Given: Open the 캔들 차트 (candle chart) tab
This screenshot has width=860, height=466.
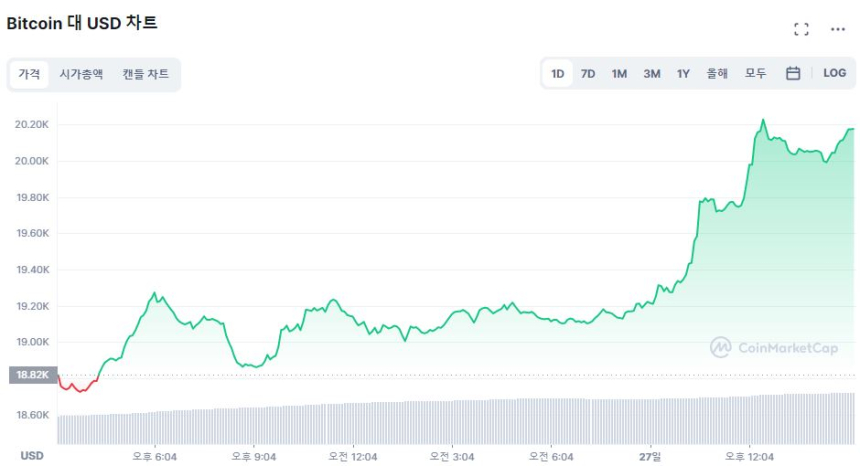Looking at the screenshot, I should point(146,74).
